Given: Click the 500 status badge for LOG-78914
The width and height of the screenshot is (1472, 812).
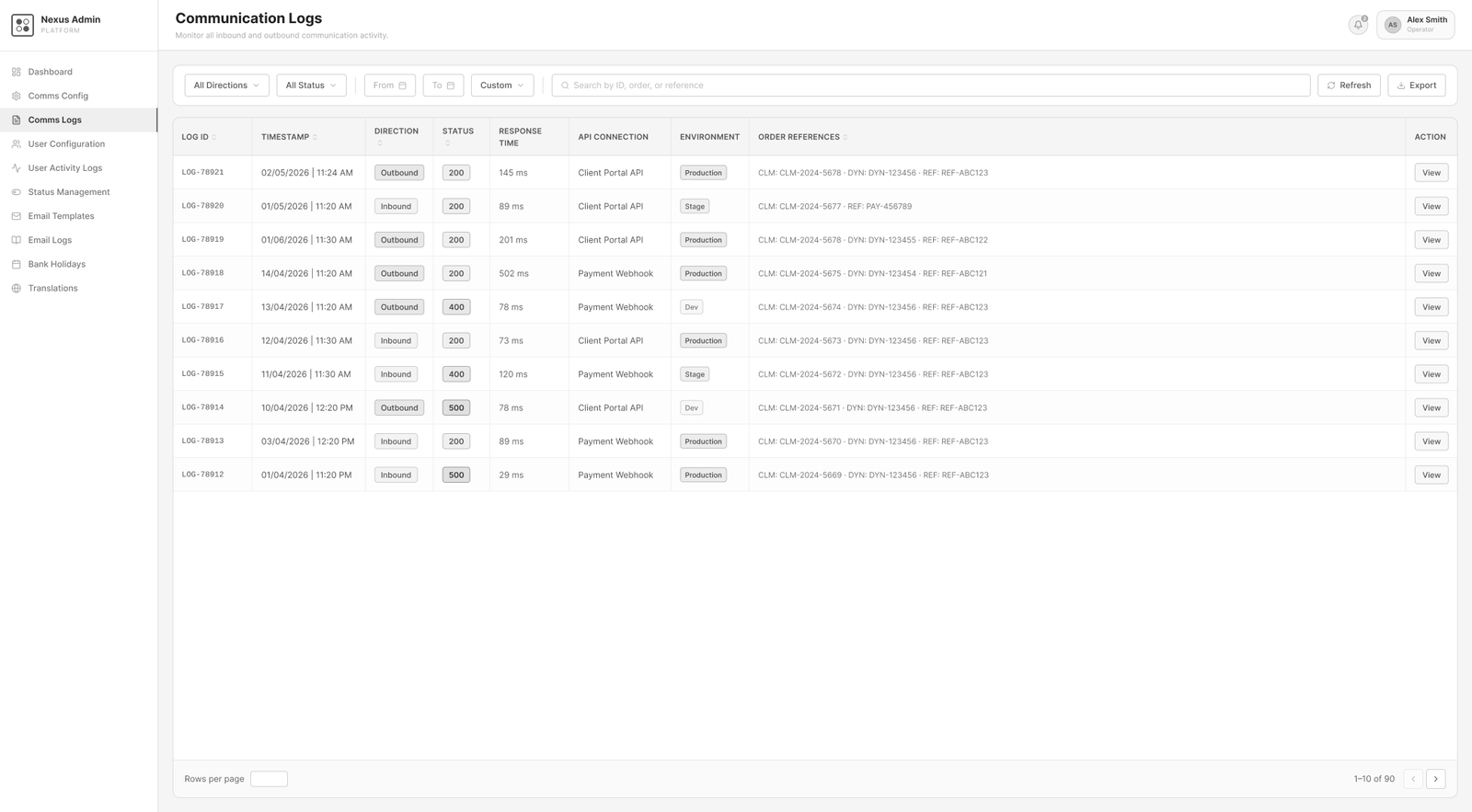Looking at the screenshot, I should [x=456, y=407].
